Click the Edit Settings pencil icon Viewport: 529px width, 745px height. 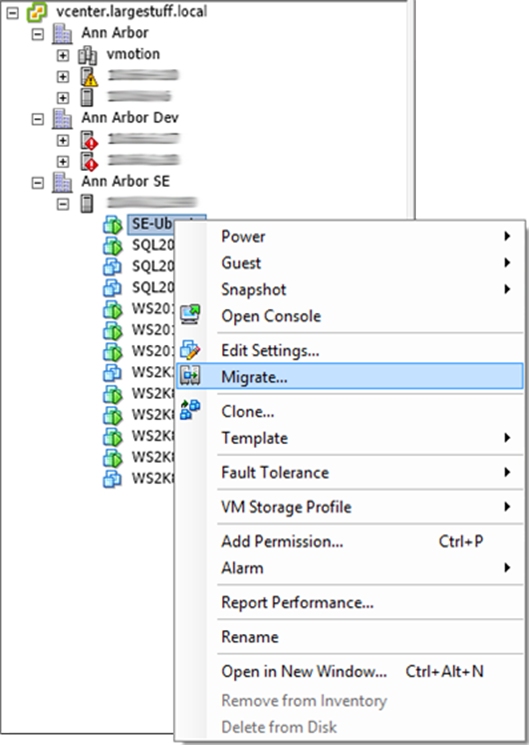190,350
